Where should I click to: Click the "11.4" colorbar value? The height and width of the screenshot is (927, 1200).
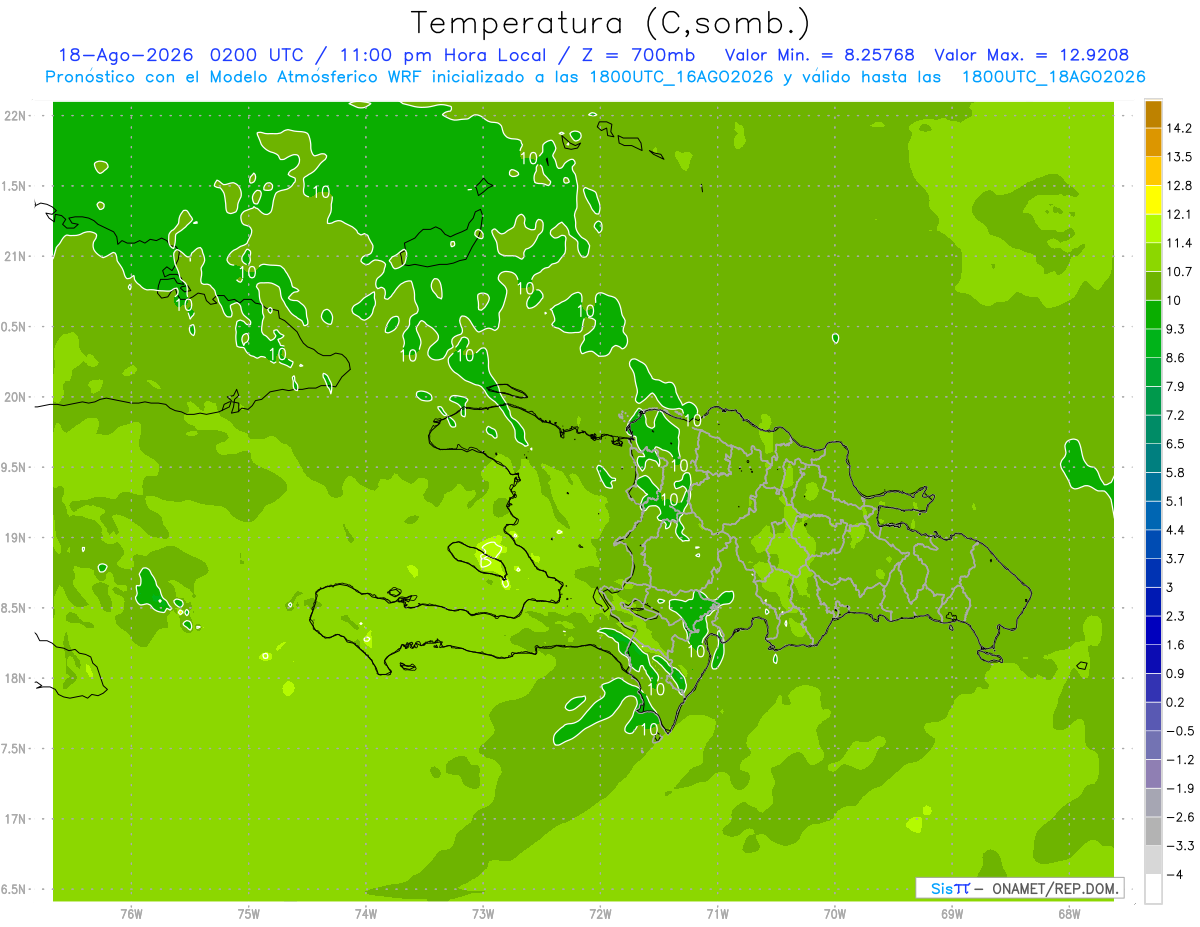(x=1179, y=243)
